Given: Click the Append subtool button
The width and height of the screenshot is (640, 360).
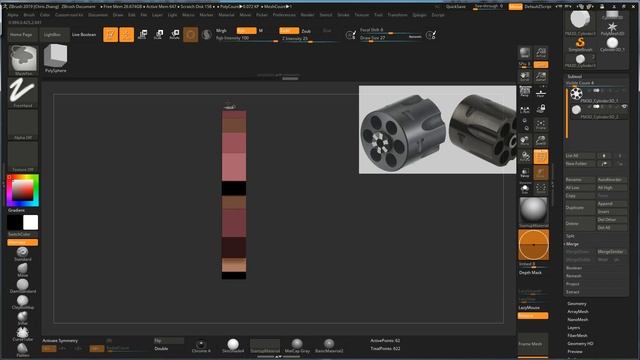Looking at the screenshot, I should point(611,204).
